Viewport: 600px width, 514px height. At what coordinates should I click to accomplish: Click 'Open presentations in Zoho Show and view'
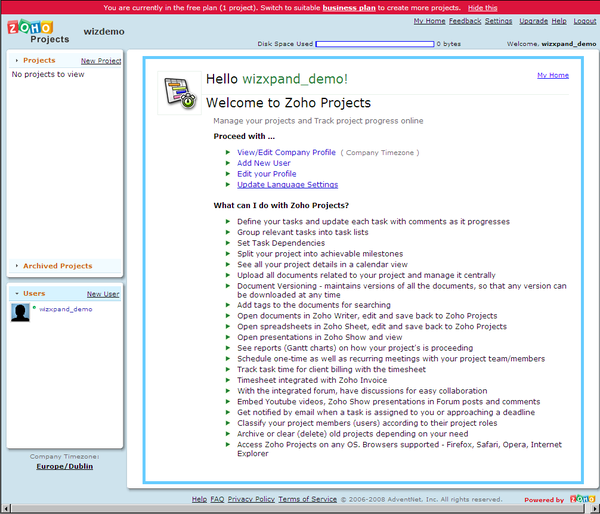(x=320, y=337)
